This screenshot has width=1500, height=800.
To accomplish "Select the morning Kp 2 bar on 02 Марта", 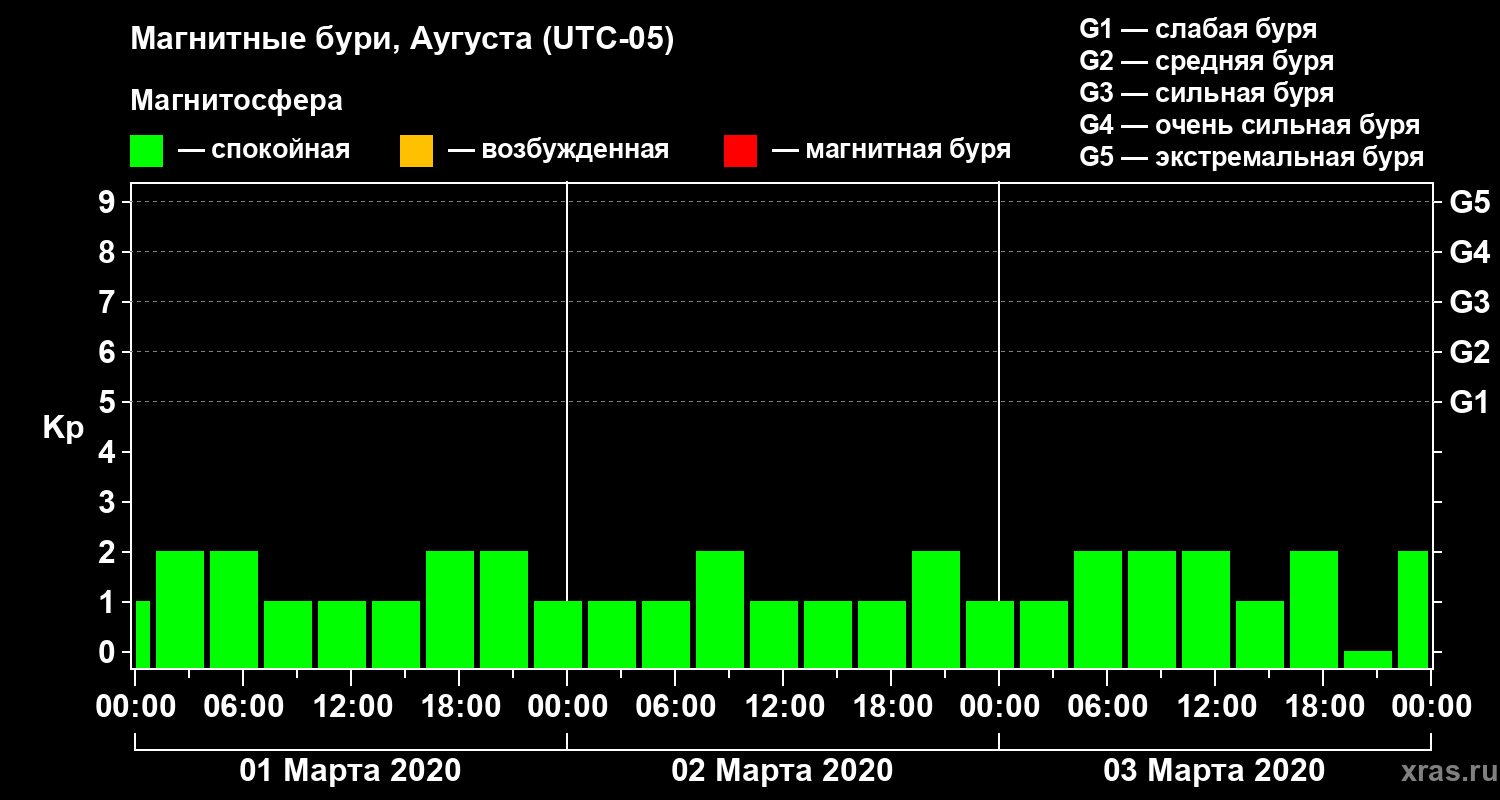I will click(x=720, y=609).
